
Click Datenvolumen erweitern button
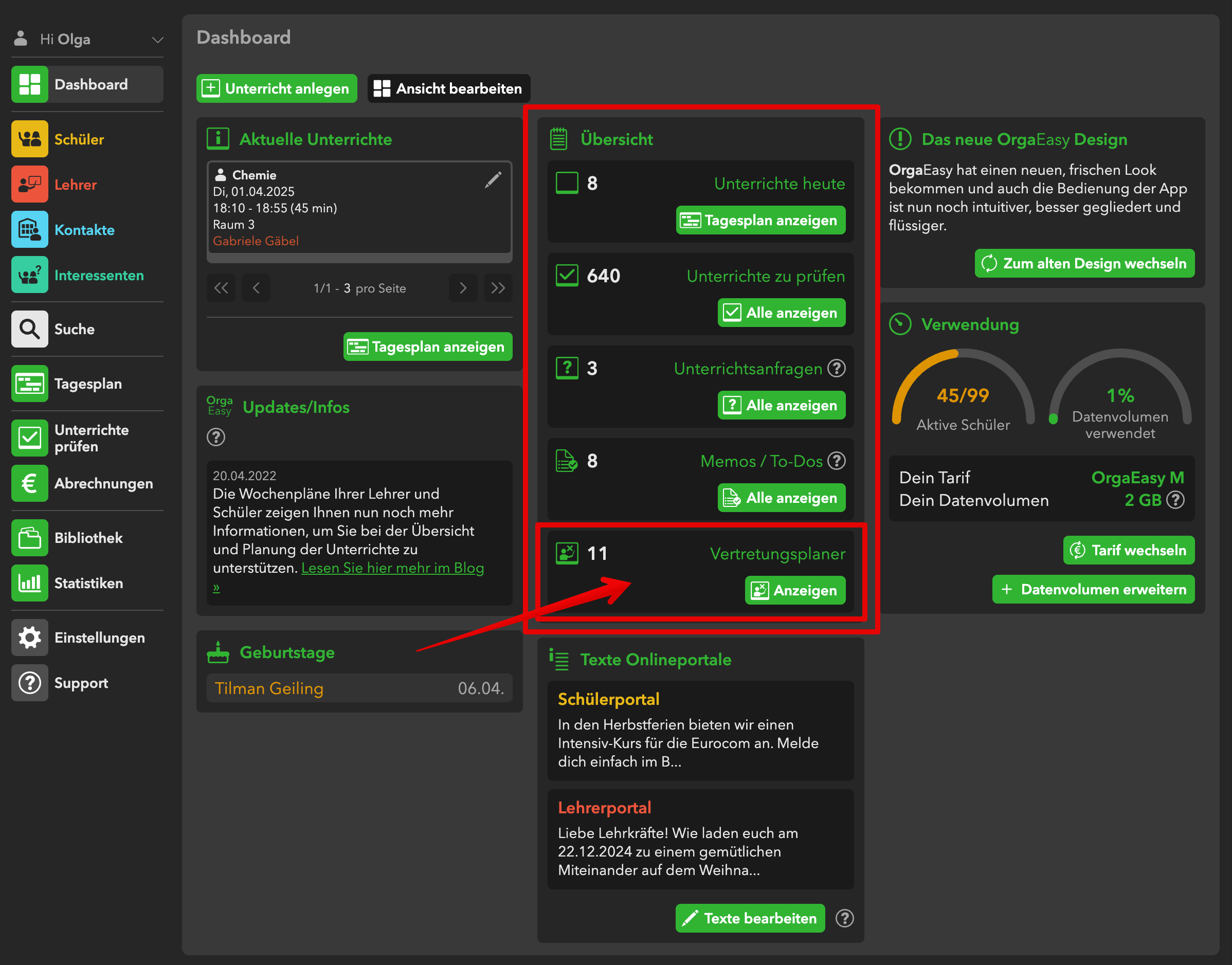point(1094,589)
